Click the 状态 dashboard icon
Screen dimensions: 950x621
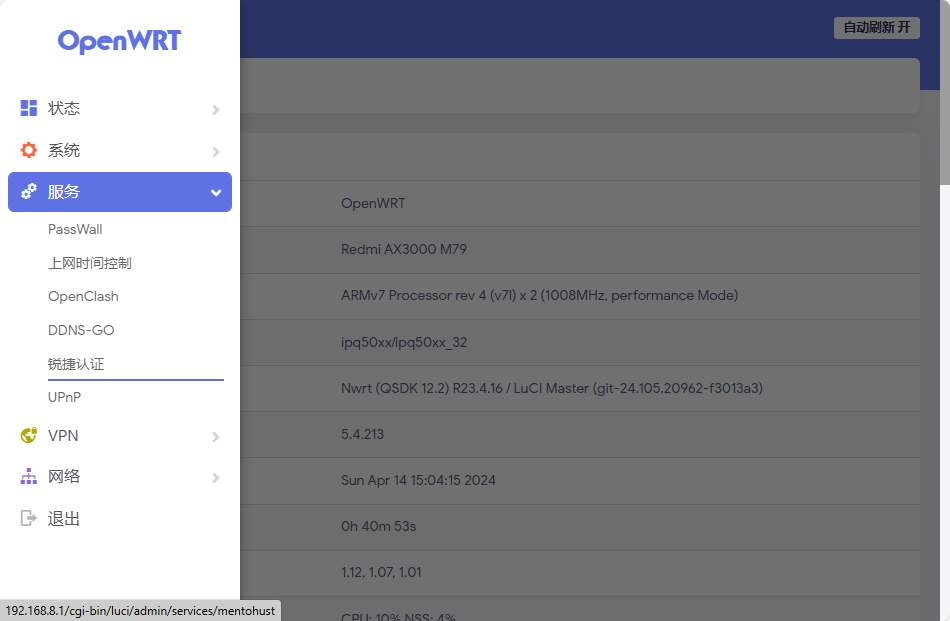29,108
